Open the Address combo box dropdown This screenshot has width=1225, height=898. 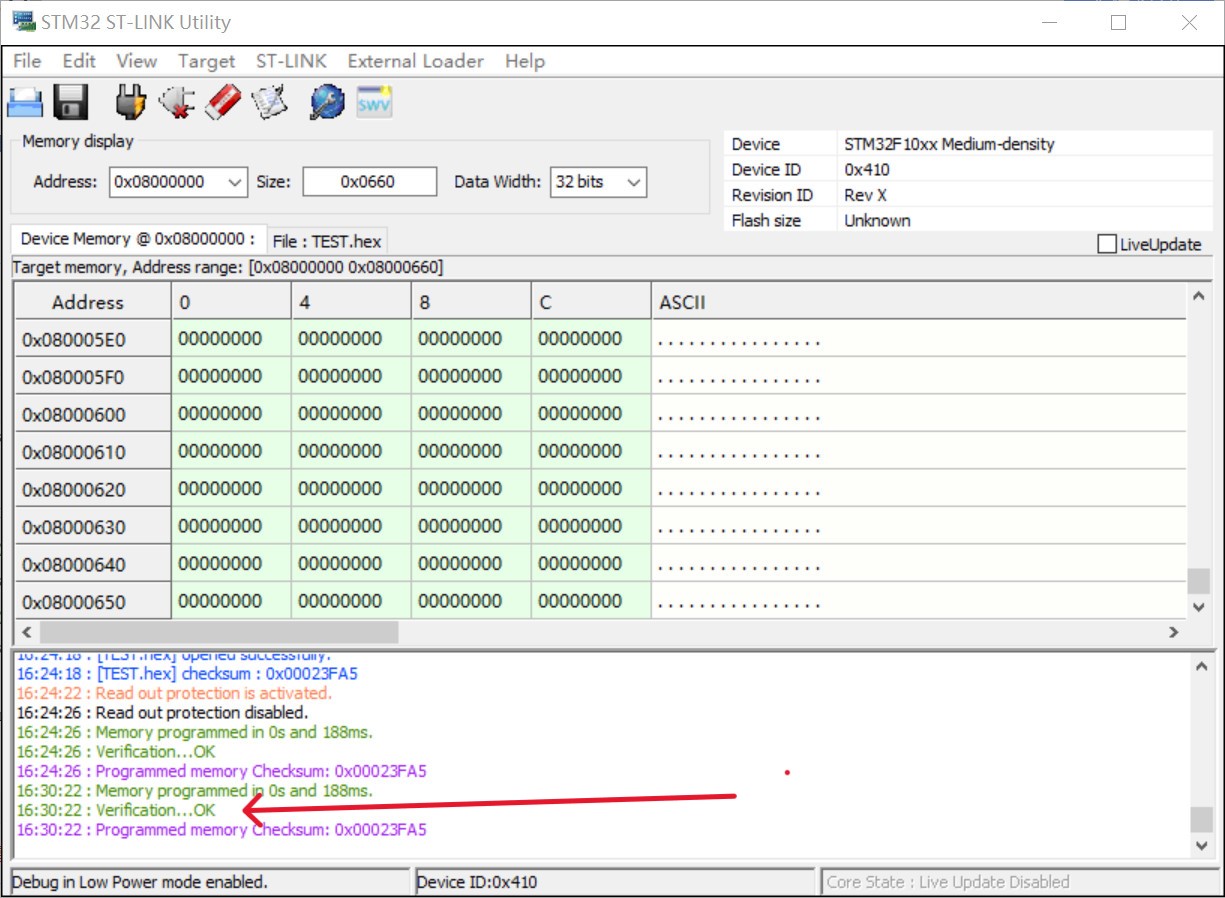tap(235, 182)
